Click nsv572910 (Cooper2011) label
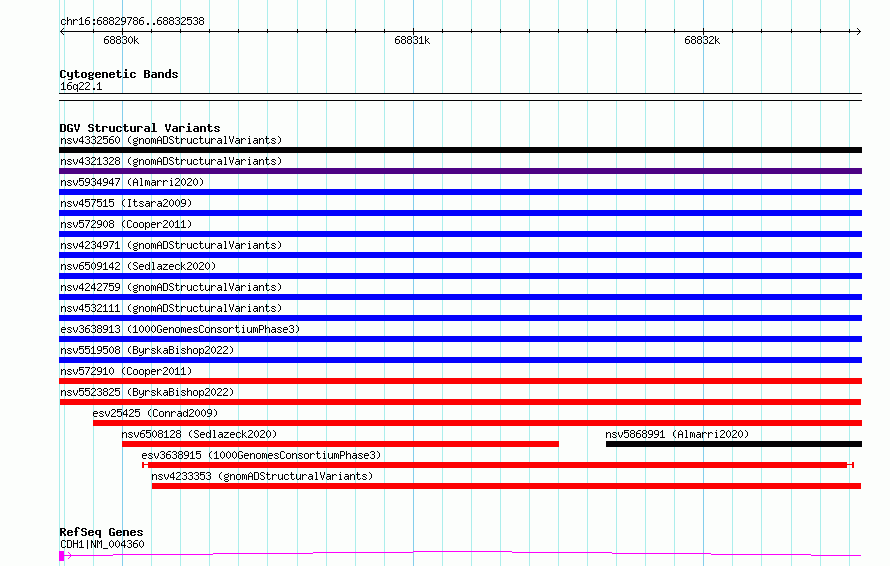The height and width of the screenshot is (566, 890). point(126,371)
